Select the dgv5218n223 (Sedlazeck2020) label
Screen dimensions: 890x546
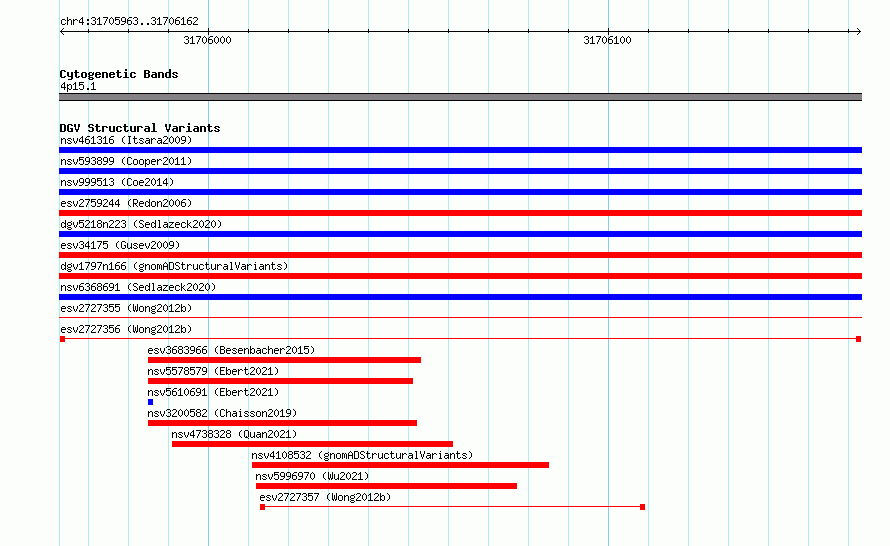(141, 224)
